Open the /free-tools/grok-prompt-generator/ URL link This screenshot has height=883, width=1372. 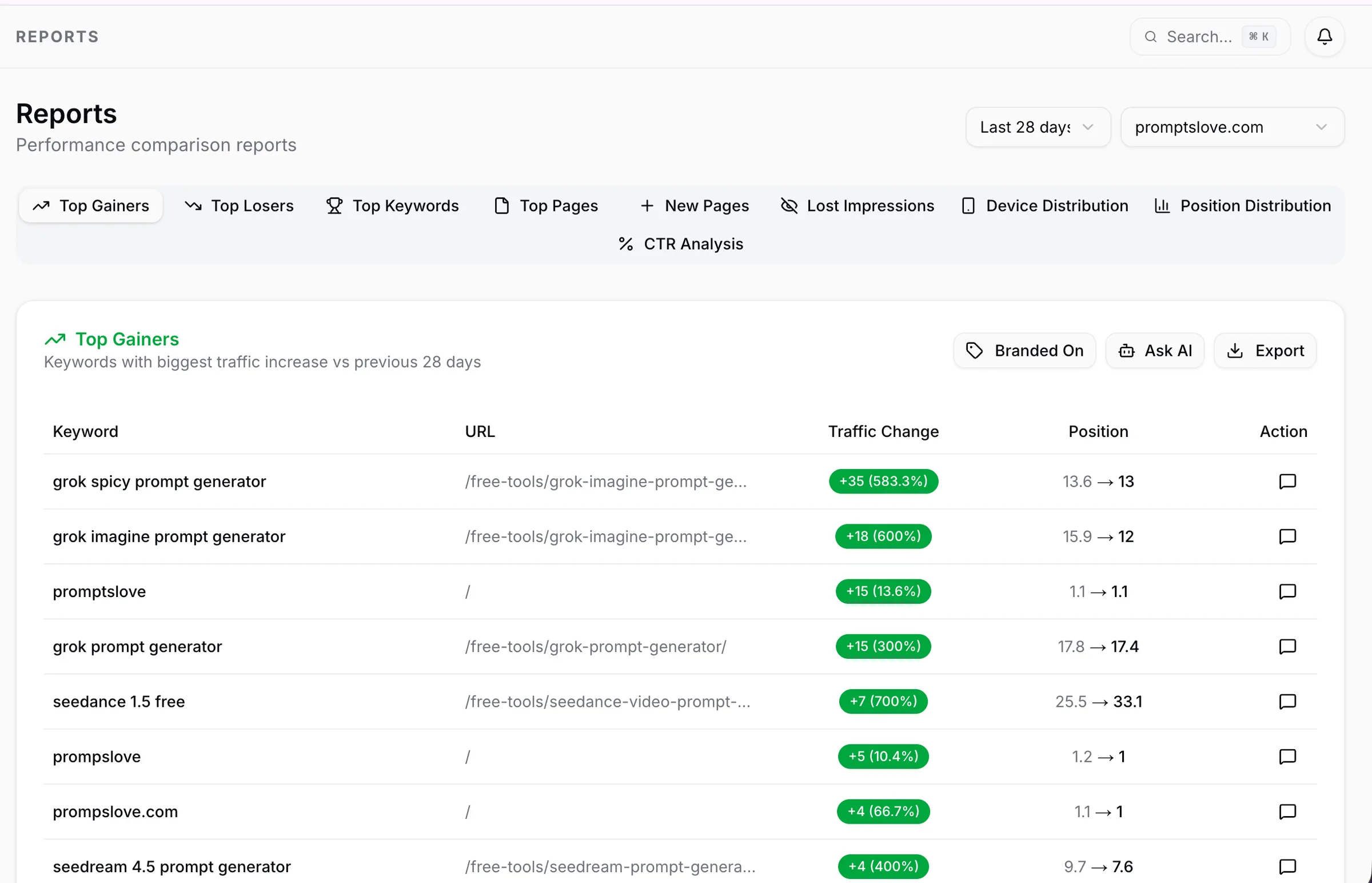(x=596, y=646)
